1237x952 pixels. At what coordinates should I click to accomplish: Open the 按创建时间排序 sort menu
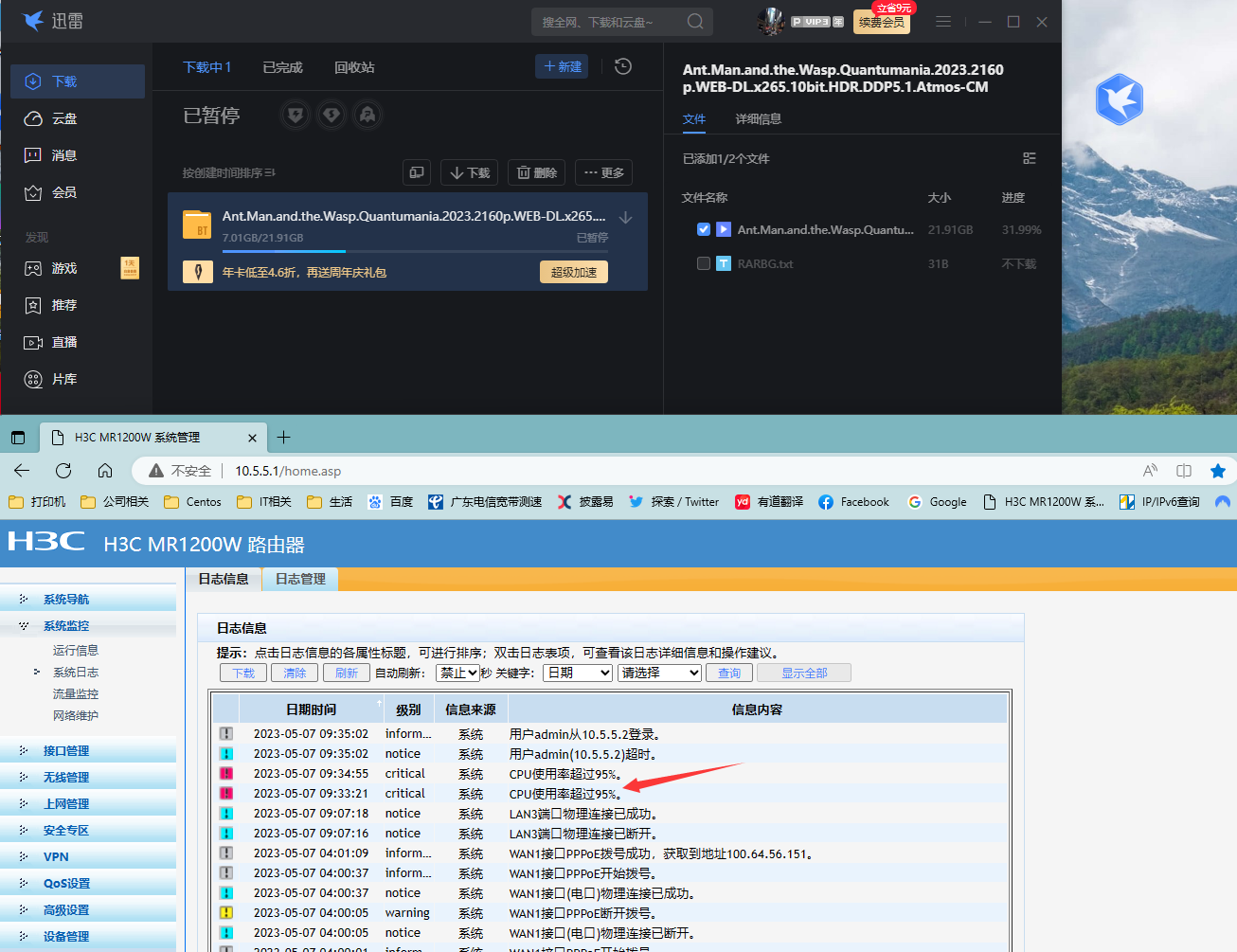point(228,172)
